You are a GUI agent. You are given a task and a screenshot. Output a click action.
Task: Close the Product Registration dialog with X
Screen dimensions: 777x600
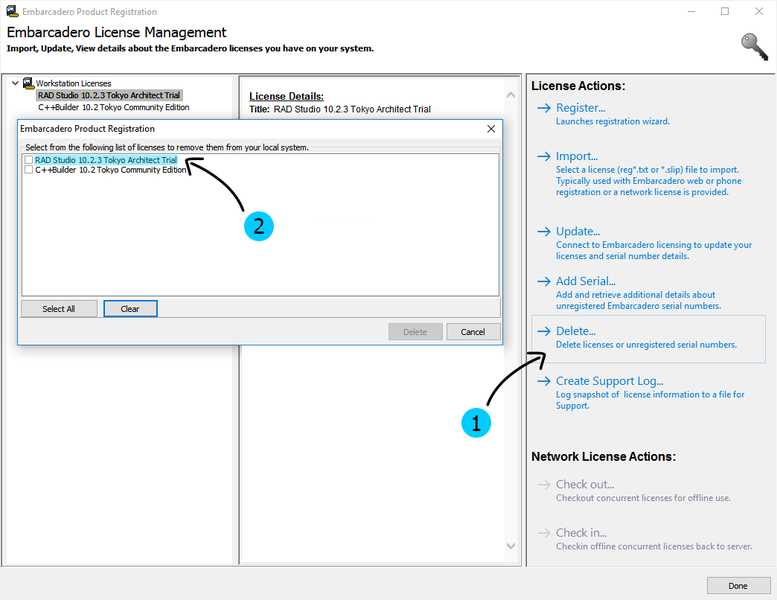[x=491, y=129]
